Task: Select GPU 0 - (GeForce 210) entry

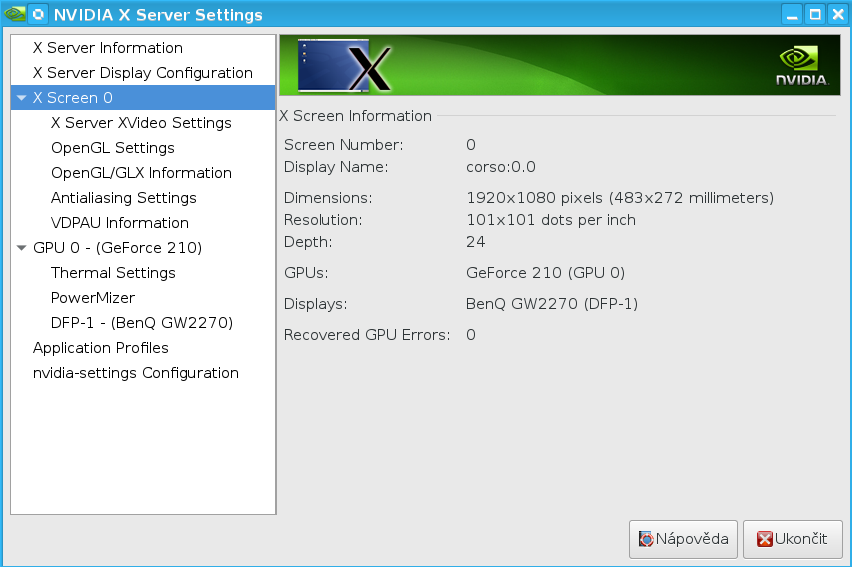Action: pos(117,248)
